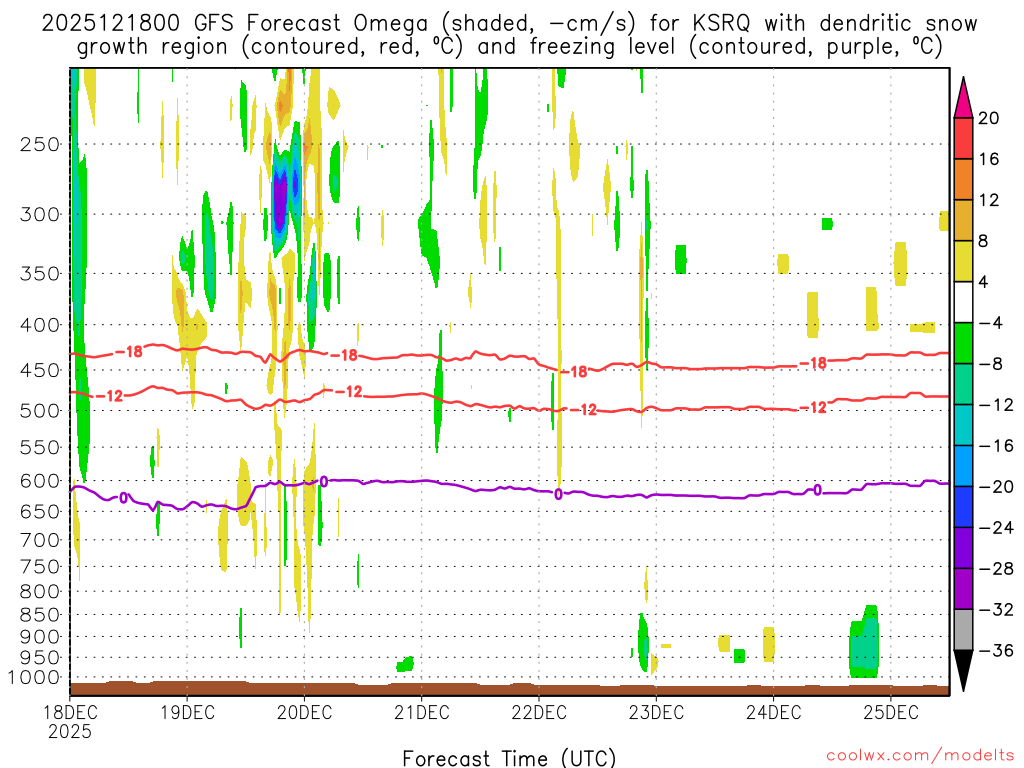Screen dimensions: 1024x768
Task: Click the 23DEC time axis label
Action: [656, 712]
